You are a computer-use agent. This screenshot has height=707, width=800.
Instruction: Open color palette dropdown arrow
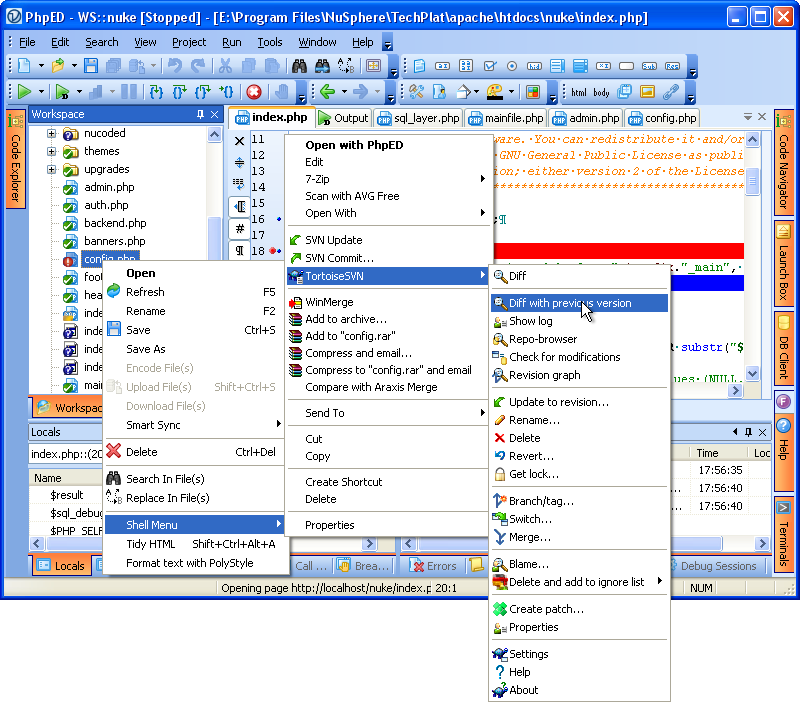tap(511, 92)
